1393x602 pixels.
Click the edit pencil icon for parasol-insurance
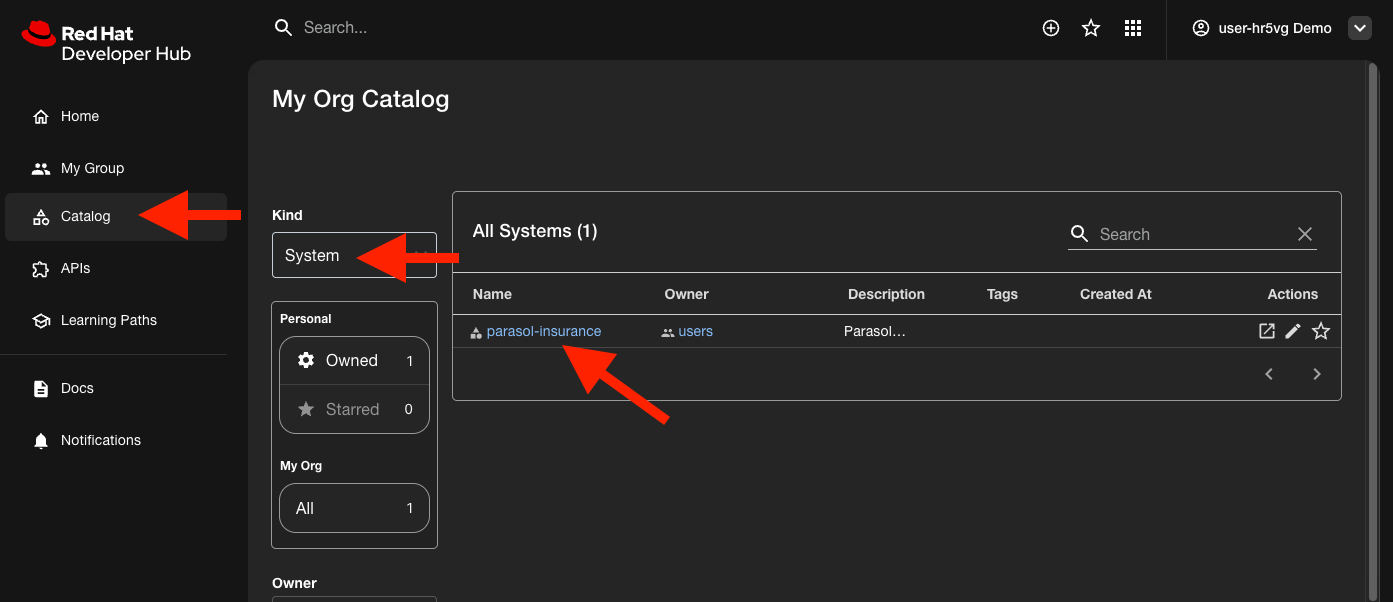tap(1293, 331)
